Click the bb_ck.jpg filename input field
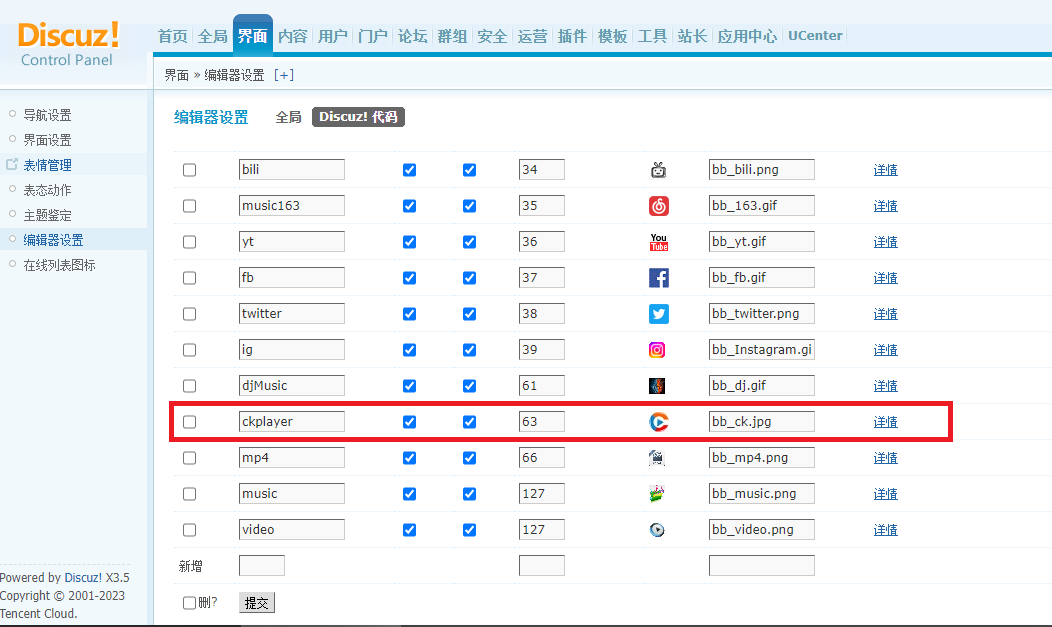Viewport: 1052px width, 627px height. pyautogui.click(x=761, y=422)
